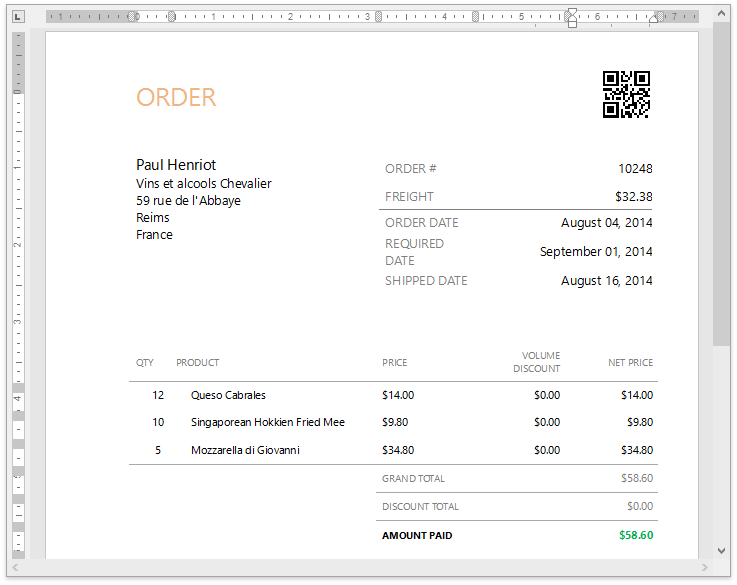The image size is (737, 585).
Task: Click the NET PRICE column header
Action: coord(630,362)
